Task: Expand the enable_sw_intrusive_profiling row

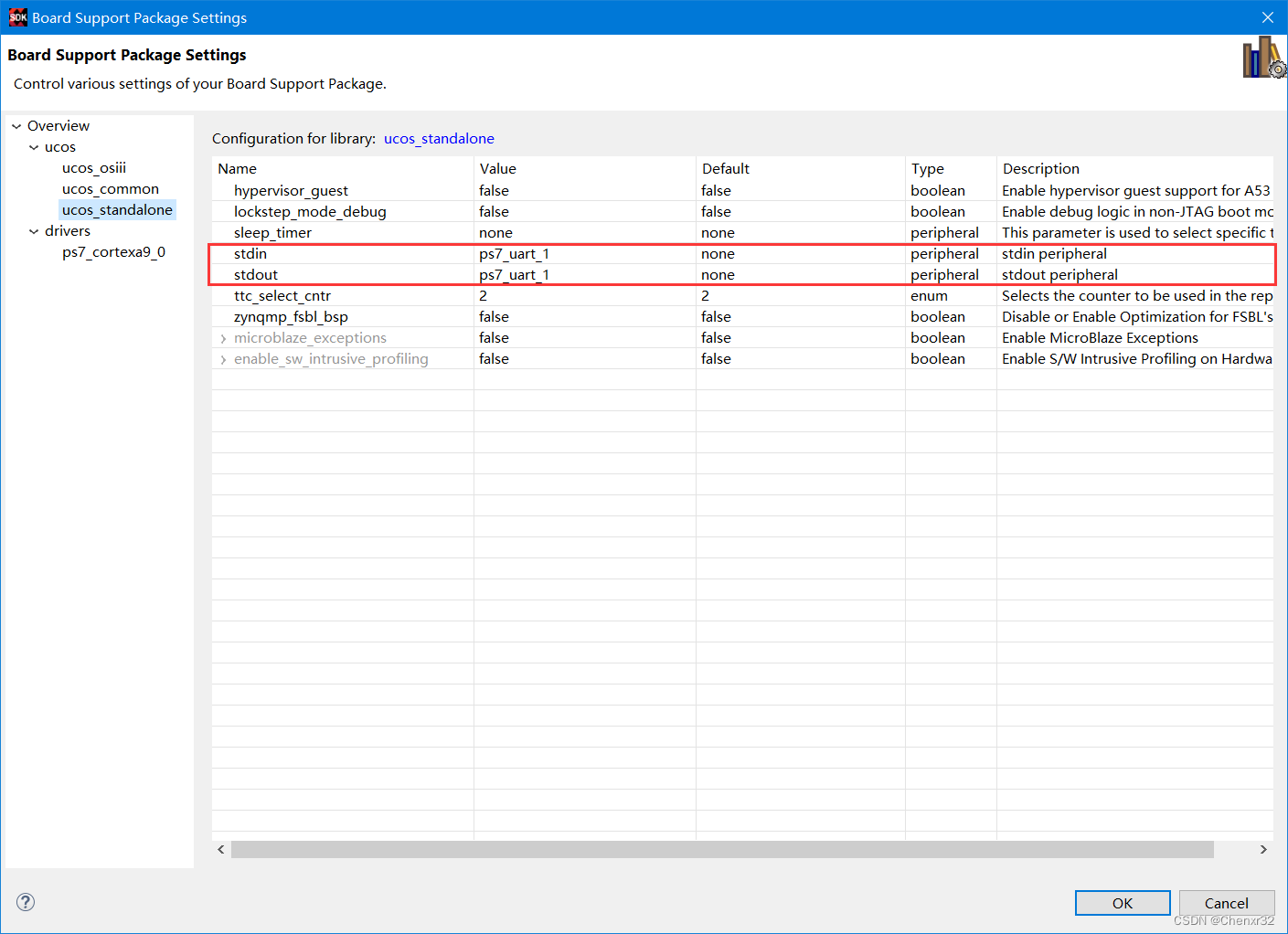Action: pos(223,360)
